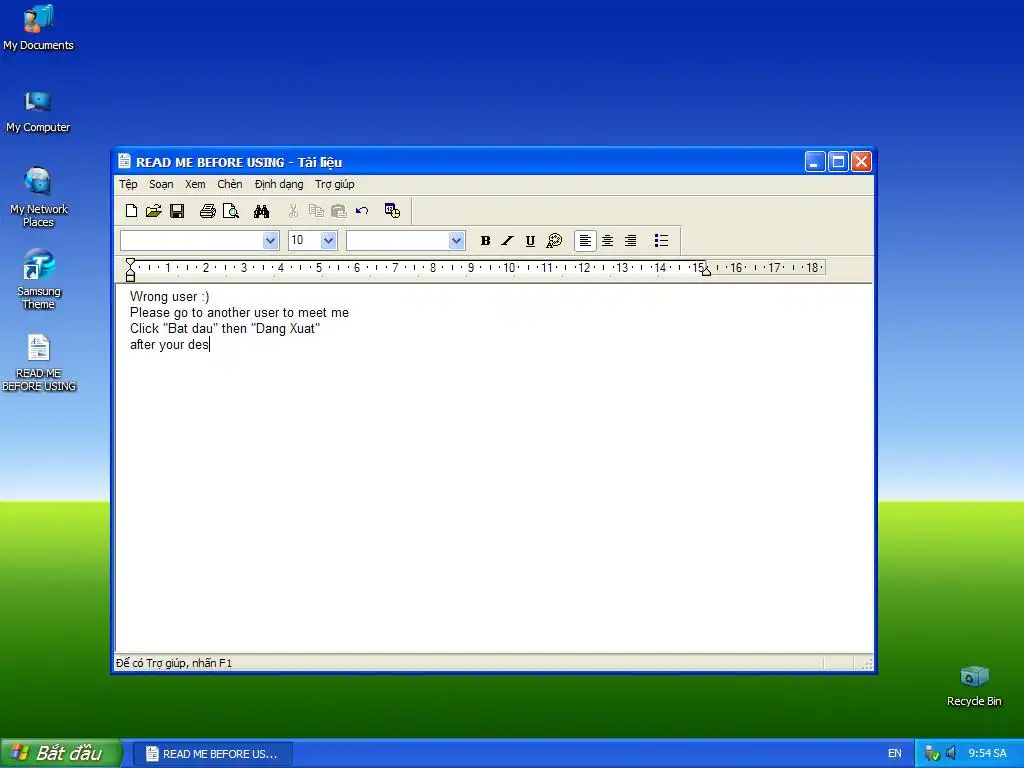This screenshot has height=768, width=1024.
Task: Click the Open folder toolbar icon
Action: pos(153,211)
